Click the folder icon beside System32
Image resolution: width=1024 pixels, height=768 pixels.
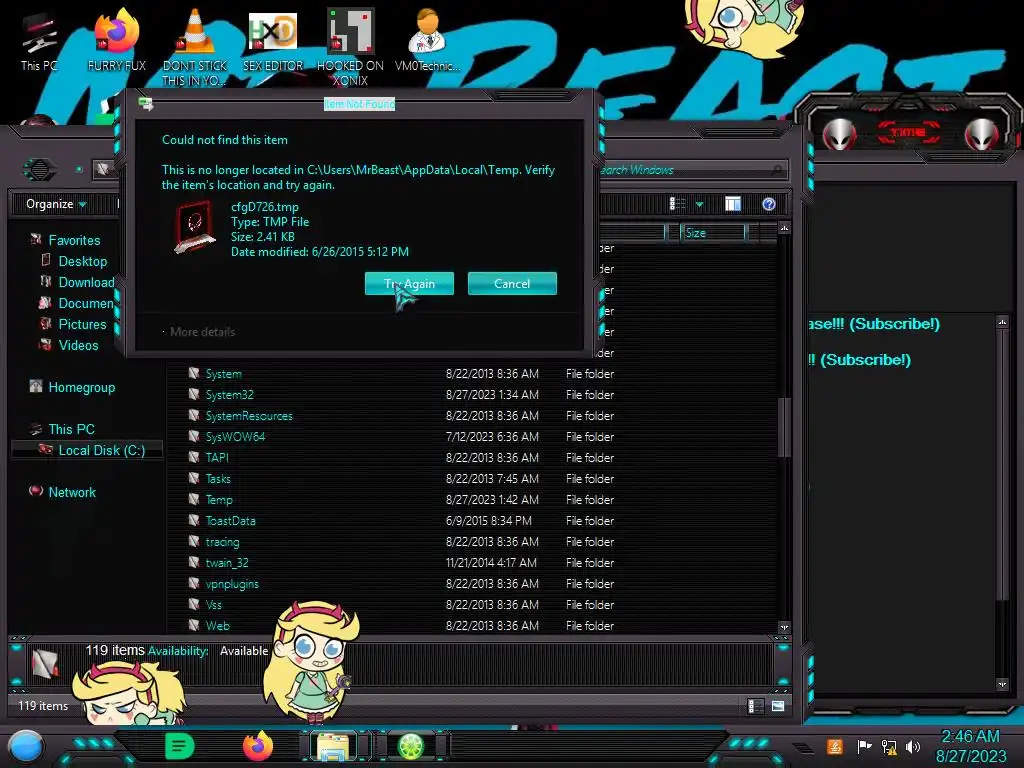(x=194, y=394)
